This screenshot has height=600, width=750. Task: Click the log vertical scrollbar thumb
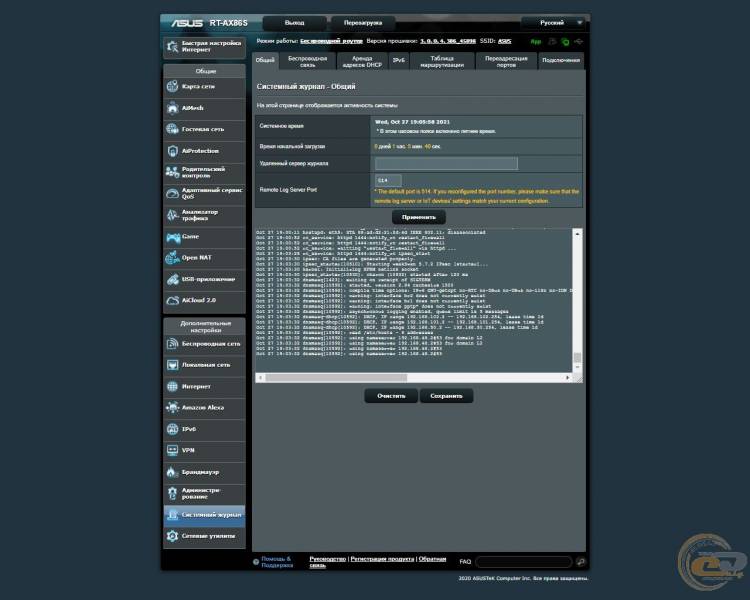(x=577, y=358)
